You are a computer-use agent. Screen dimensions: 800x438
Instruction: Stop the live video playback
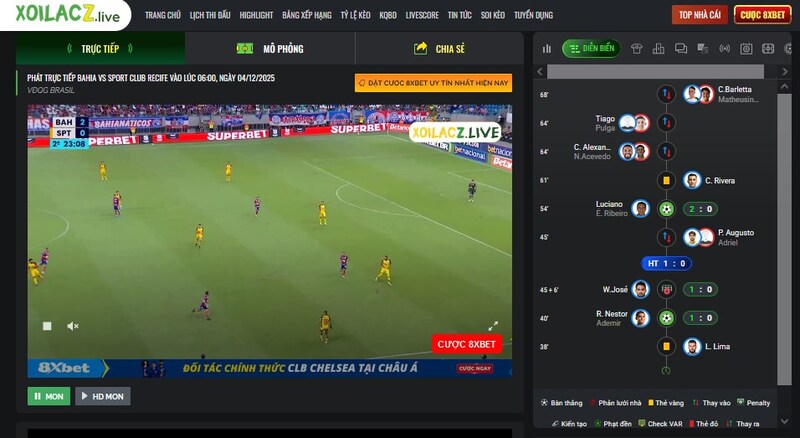(47, 326)
